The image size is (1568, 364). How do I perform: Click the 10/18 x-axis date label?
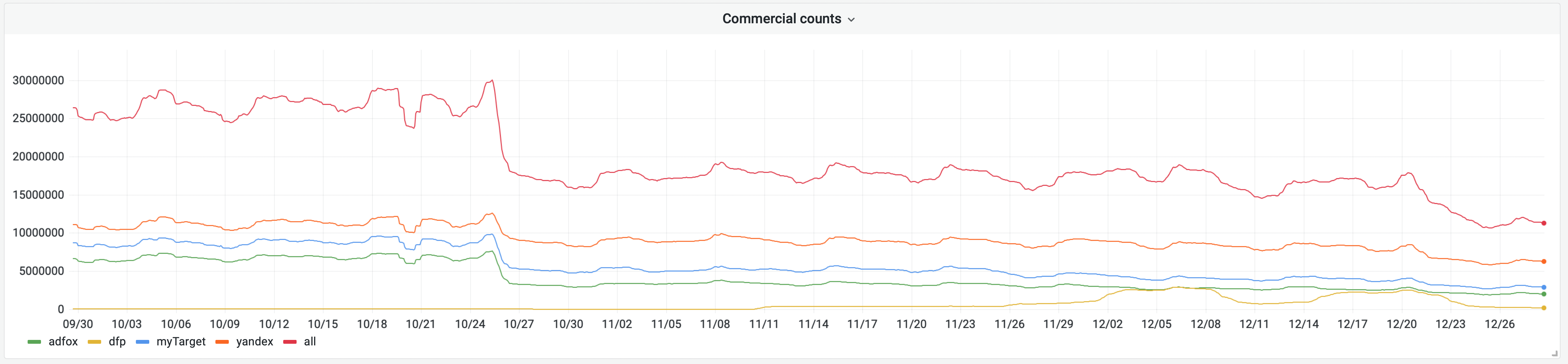(372, 324)
